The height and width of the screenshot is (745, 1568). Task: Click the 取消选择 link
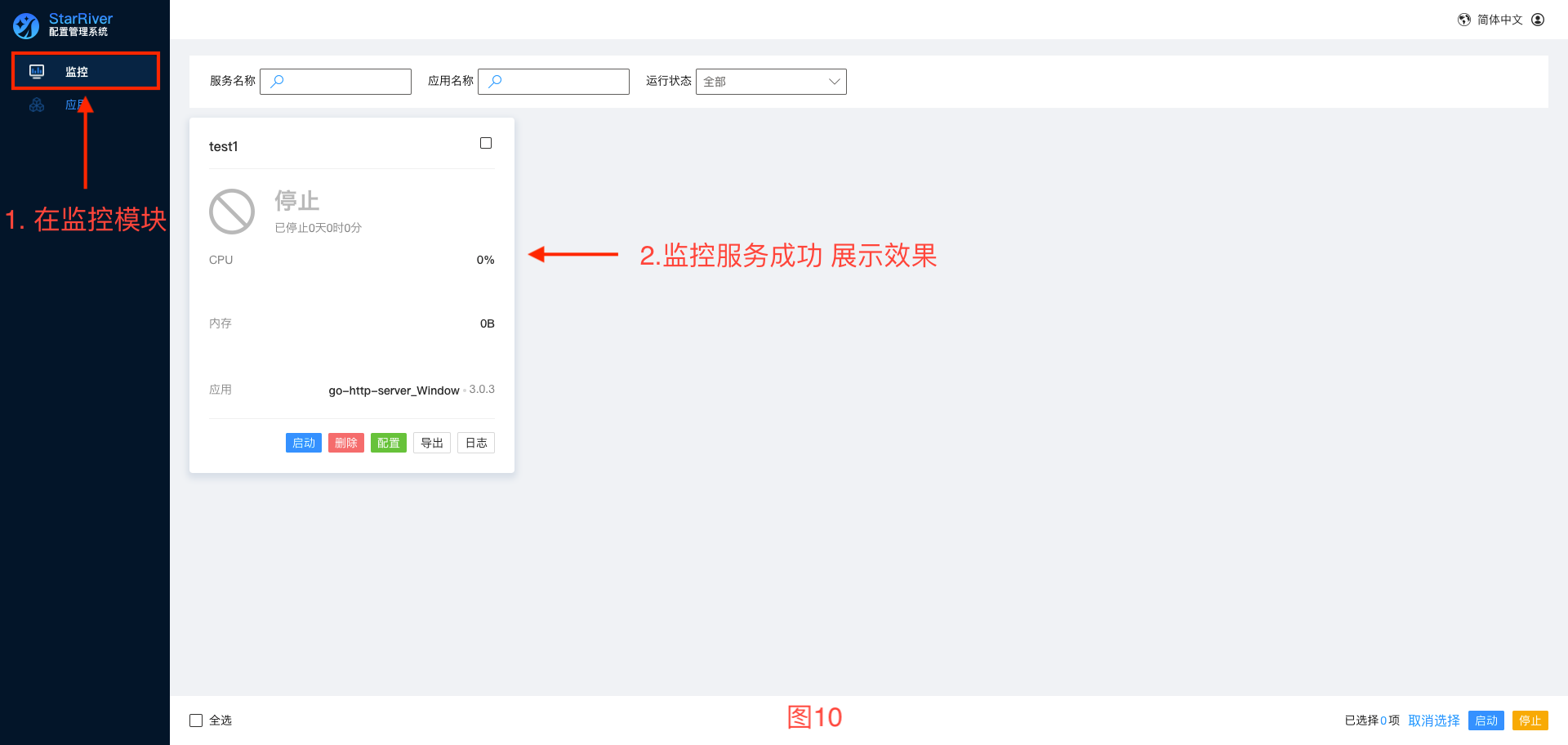tap(1434, 720)
